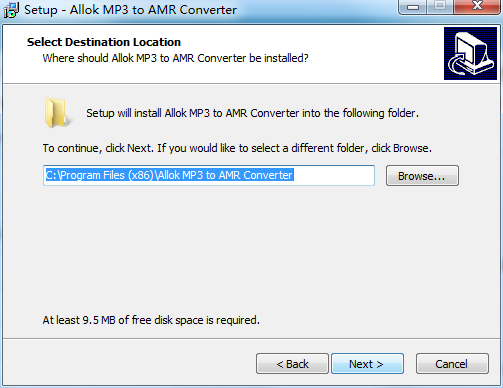
Task: Click blank space inside destination folder field
Action: tap(333, 175)
